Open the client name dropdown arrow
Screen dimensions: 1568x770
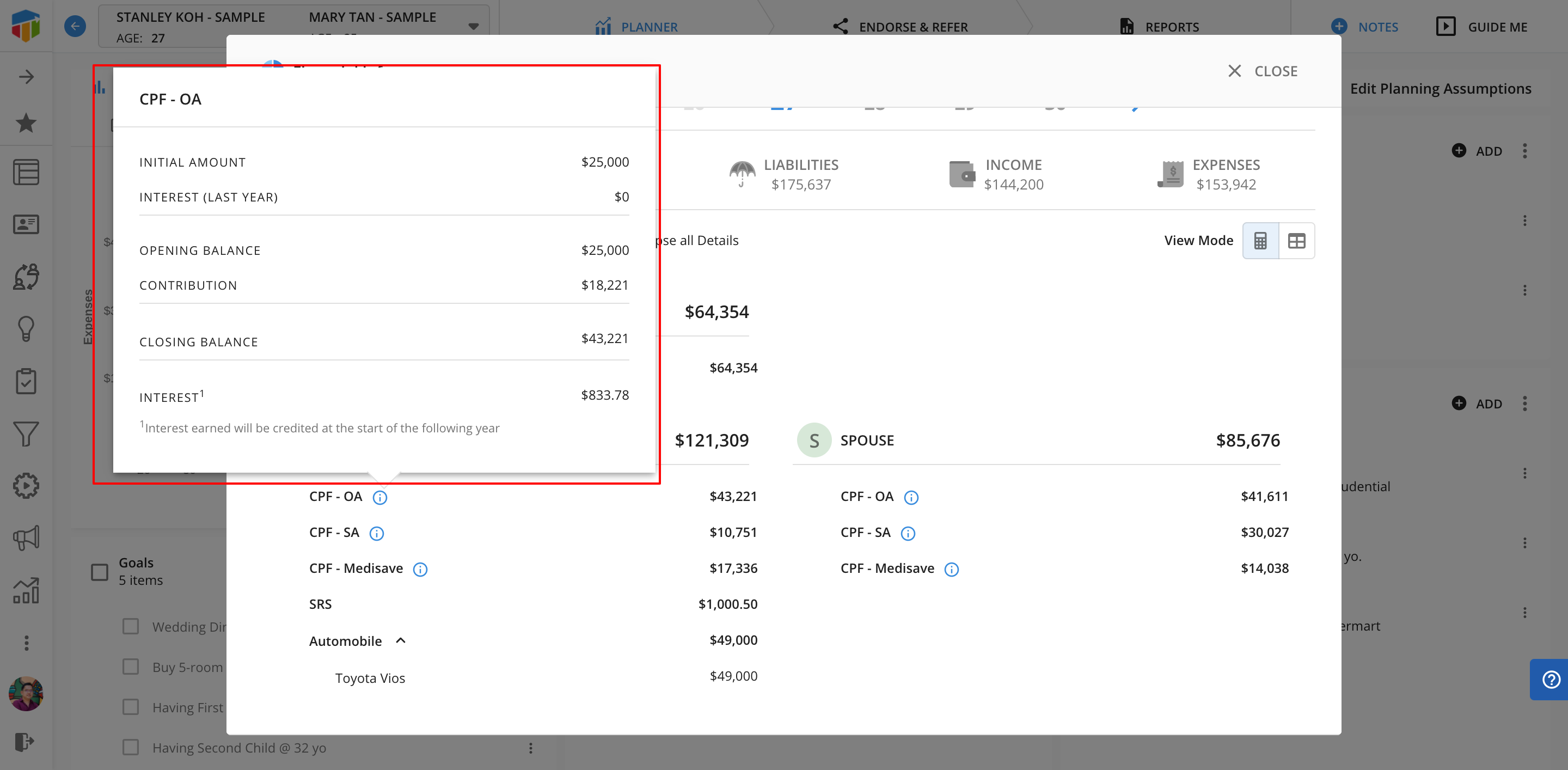[x=473, y=26]
